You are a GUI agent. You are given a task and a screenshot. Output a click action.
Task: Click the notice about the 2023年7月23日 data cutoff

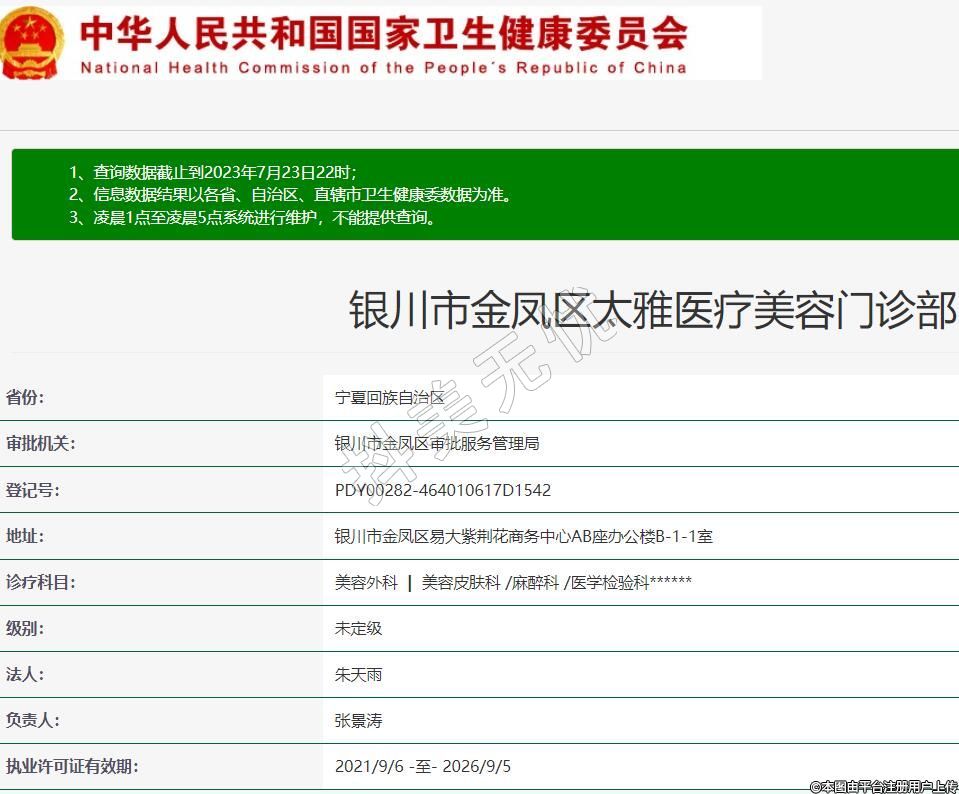(x=212, y=172)
